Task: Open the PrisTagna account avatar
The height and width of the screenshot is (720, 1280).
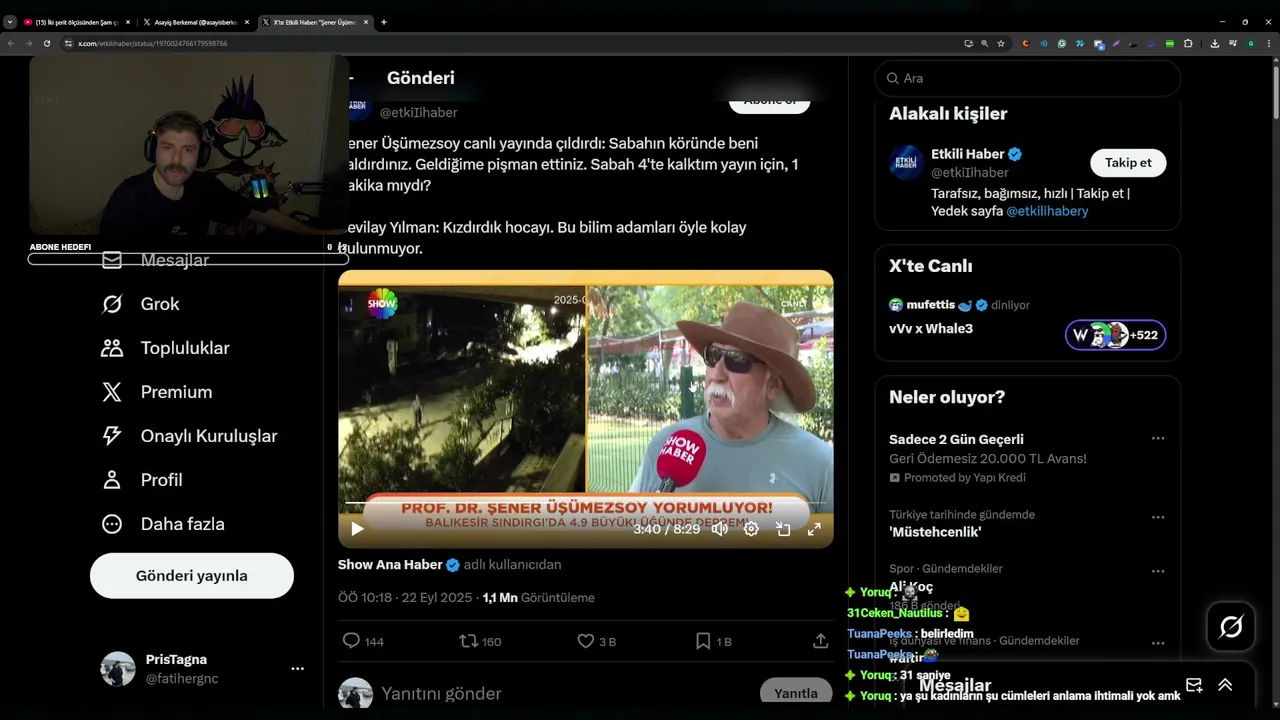Action: tap(118, 669)
